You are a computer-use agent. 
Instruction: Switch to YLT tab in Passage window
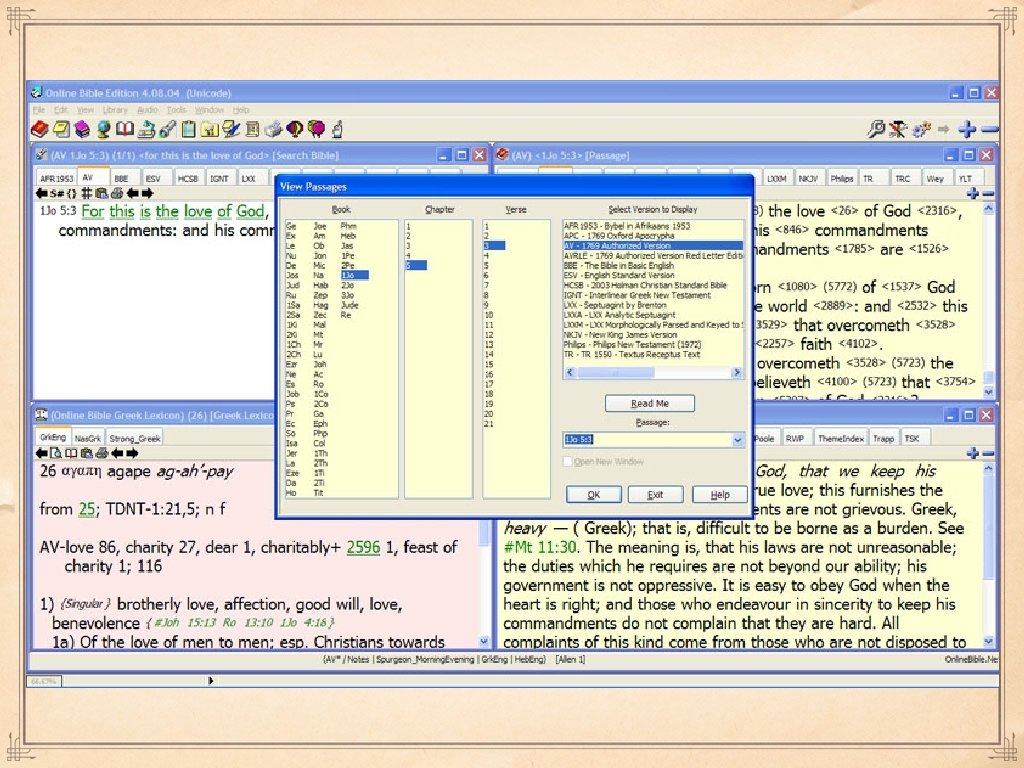coord(965,178)
